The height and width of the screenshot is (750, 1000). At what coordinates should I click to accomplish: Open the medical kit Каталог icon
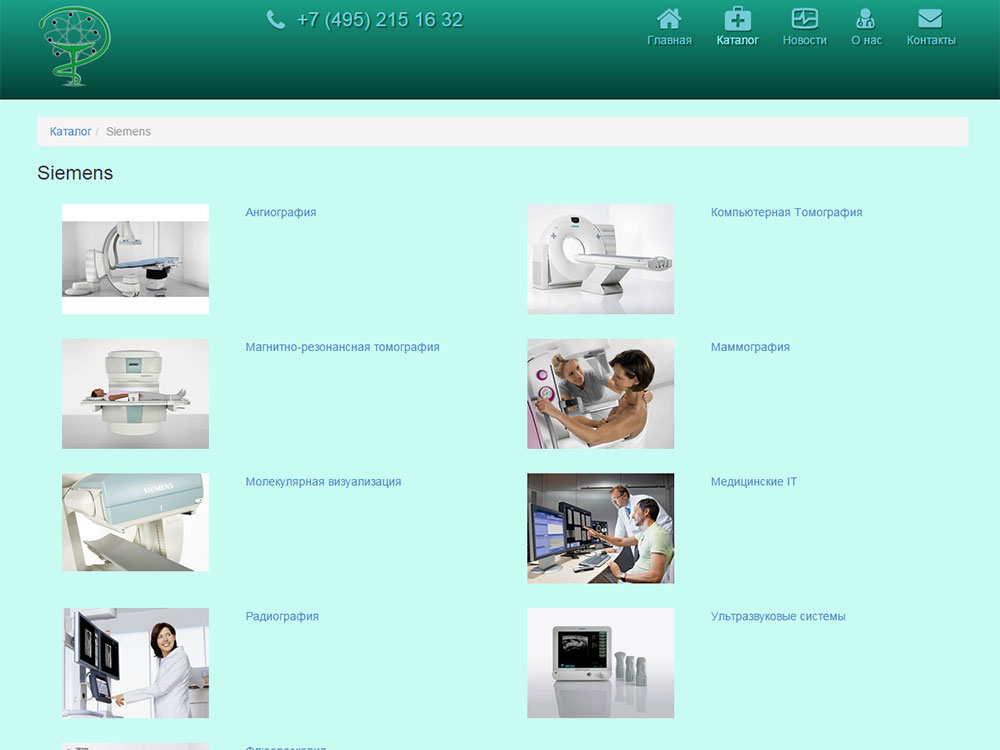click(737, 18)
